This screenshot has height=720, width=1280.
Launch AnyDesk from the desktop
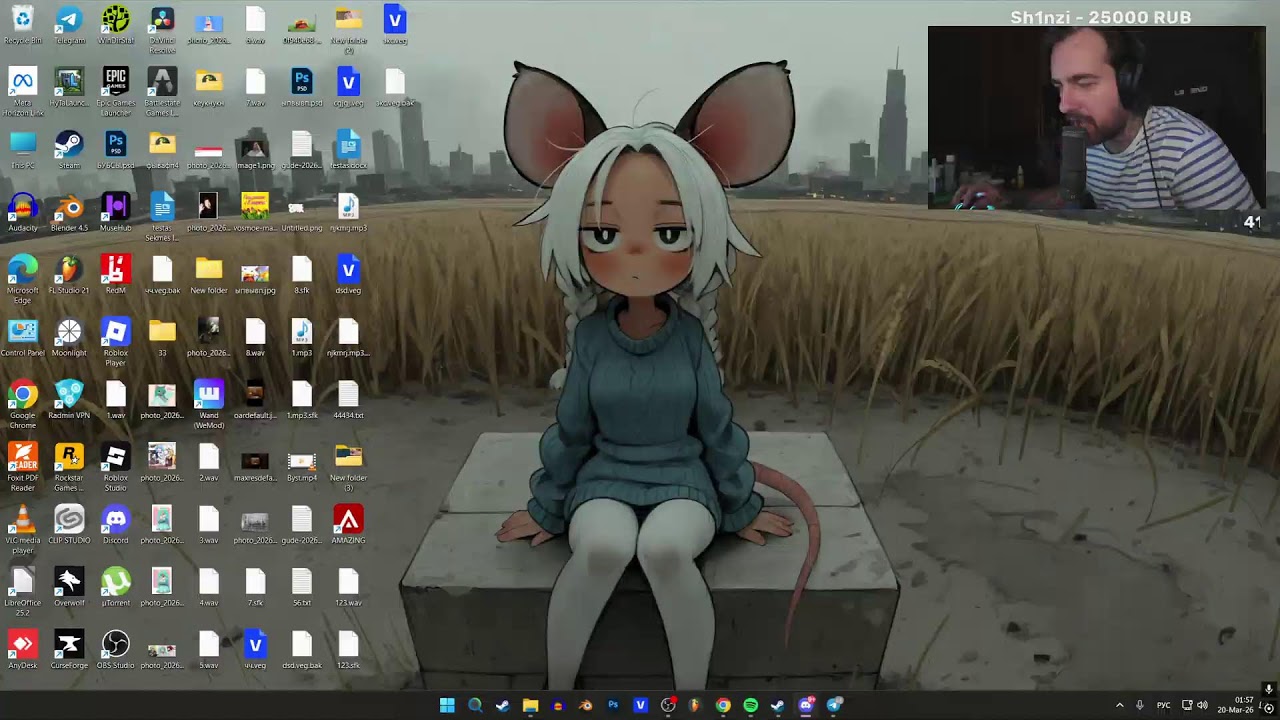(22, 651)
